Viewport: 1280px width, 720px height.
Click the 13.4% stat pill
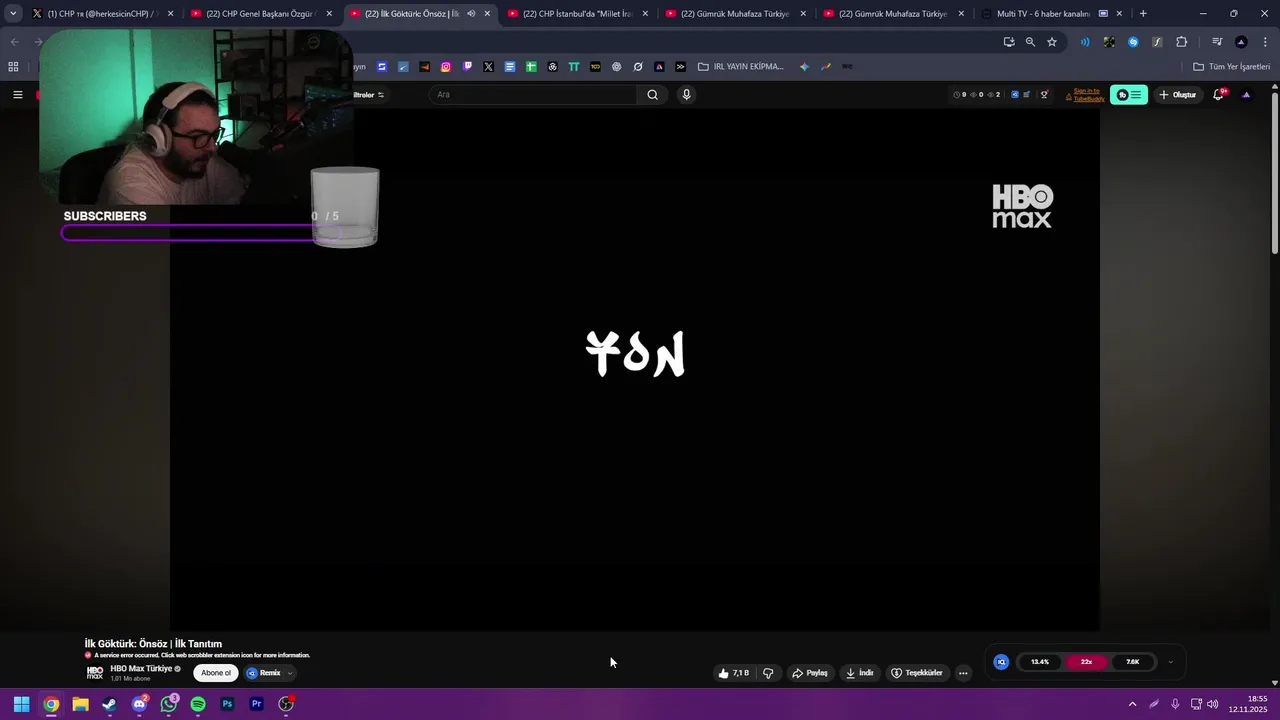coord(1040,662)
